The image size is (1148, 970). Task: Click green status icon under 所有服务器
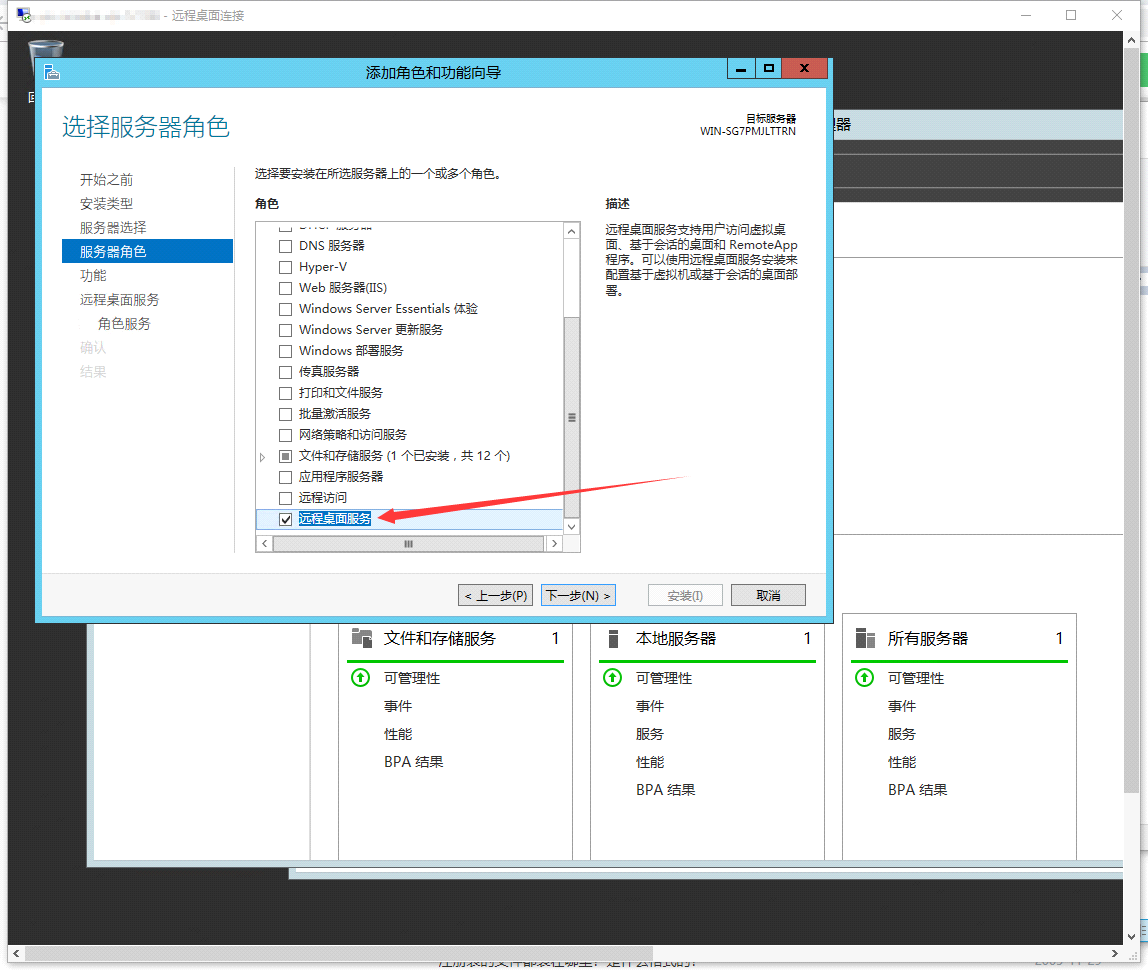pyautogui.click(x=865, y=678)
